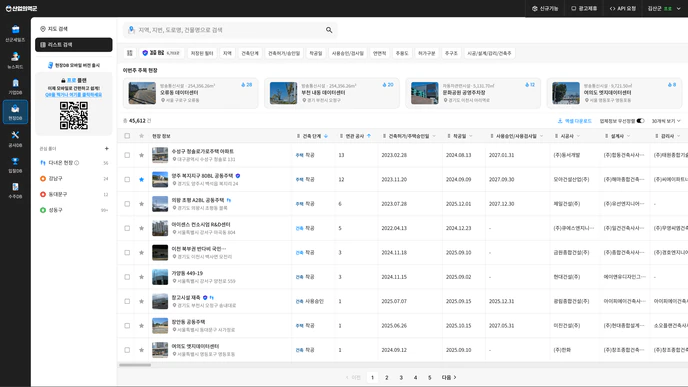Check the 이천 부부권 row checkbox

127,252
